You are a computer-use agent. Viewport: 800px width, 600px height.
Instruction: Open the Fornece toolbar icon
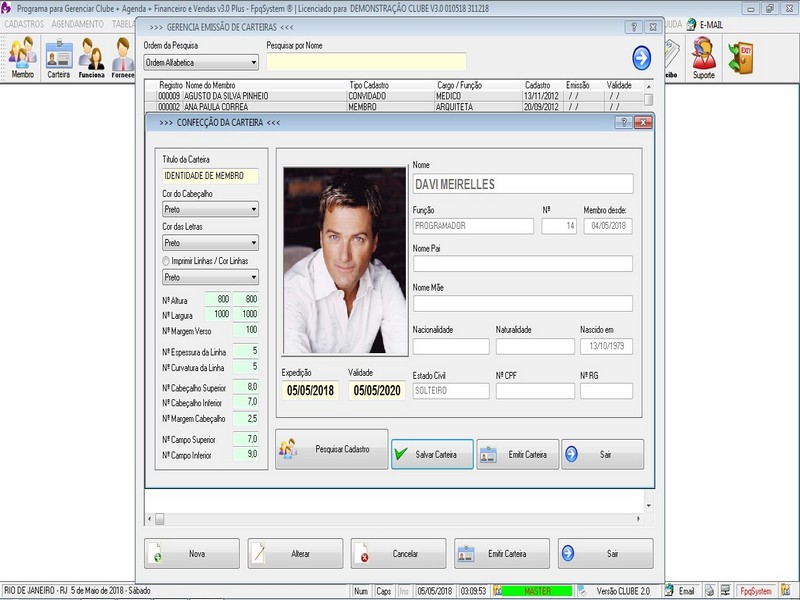pyautogui.click(x=122, y=58)
